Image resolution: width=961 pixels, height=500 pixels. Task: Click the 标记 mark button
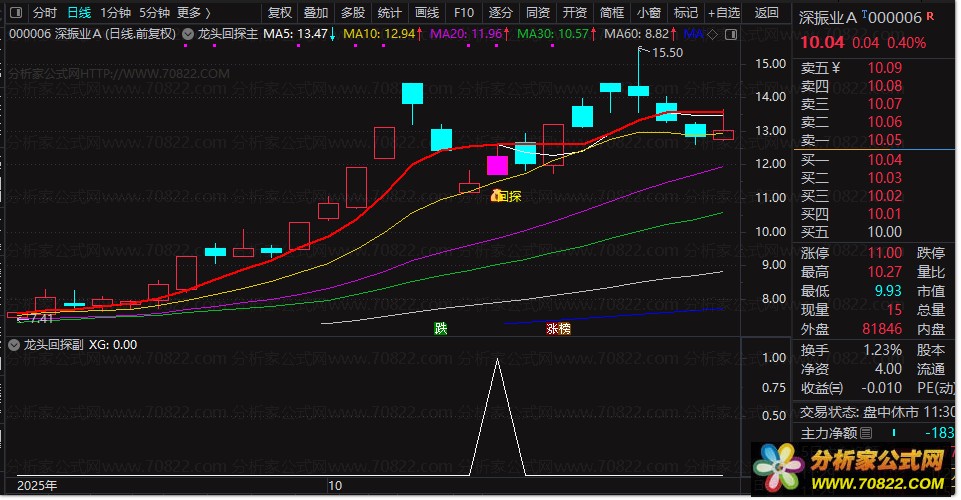point(686,12)
